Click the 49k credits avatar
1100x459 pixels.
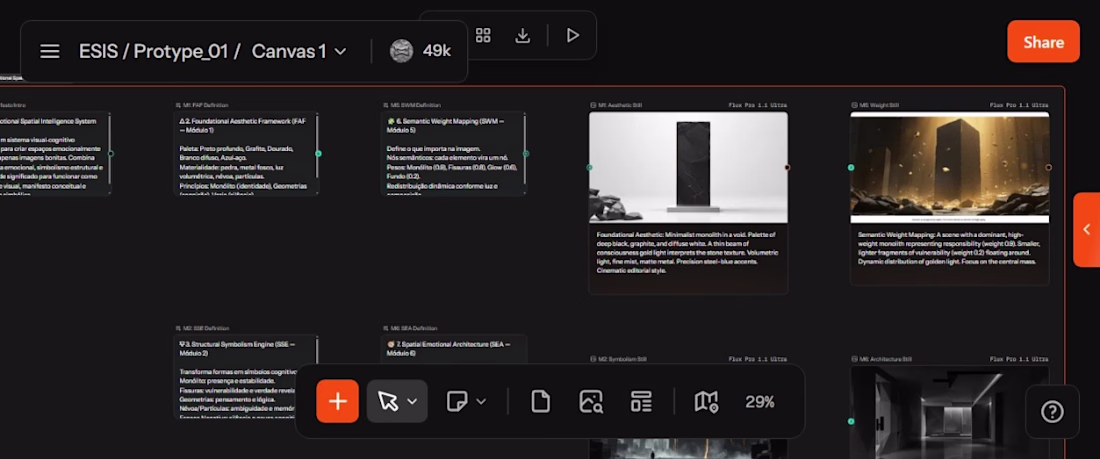tap(401, 51)
